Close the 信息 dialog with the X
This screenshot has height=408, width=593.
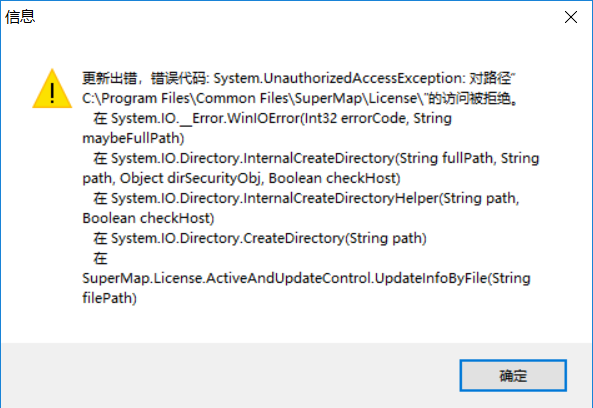[571, 17]
